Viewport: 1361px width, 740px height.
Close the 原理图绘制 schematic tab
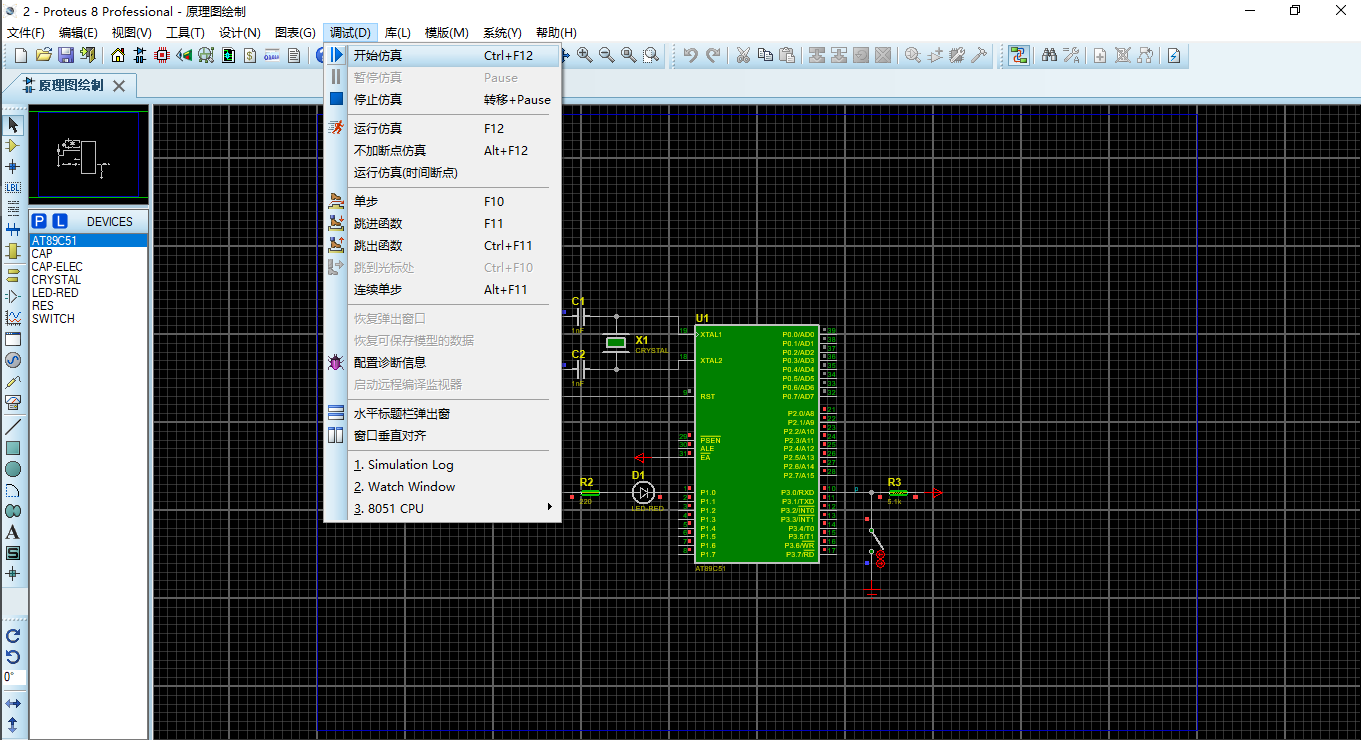119,86
